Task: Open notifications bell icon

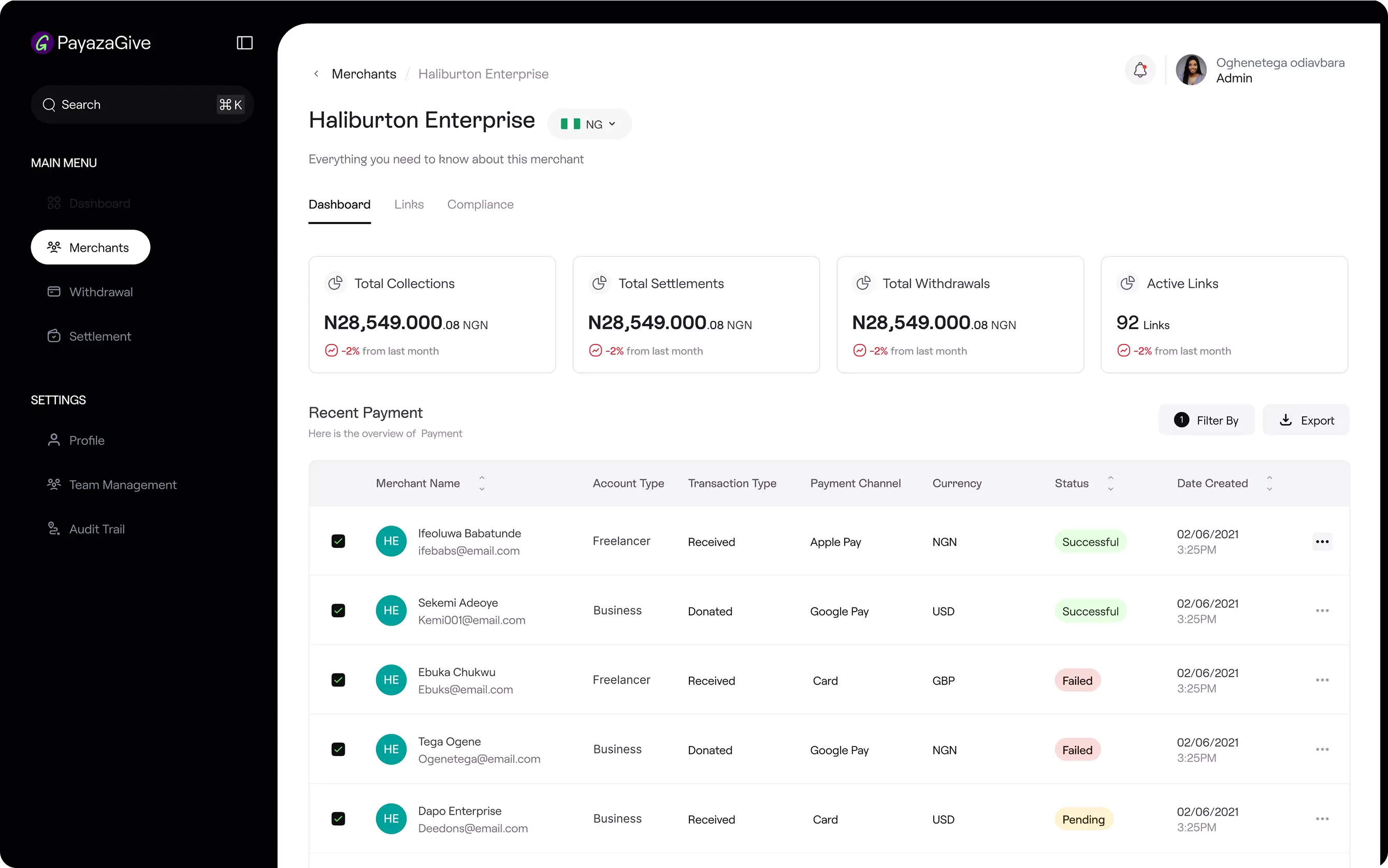Action: [1140, 70]
